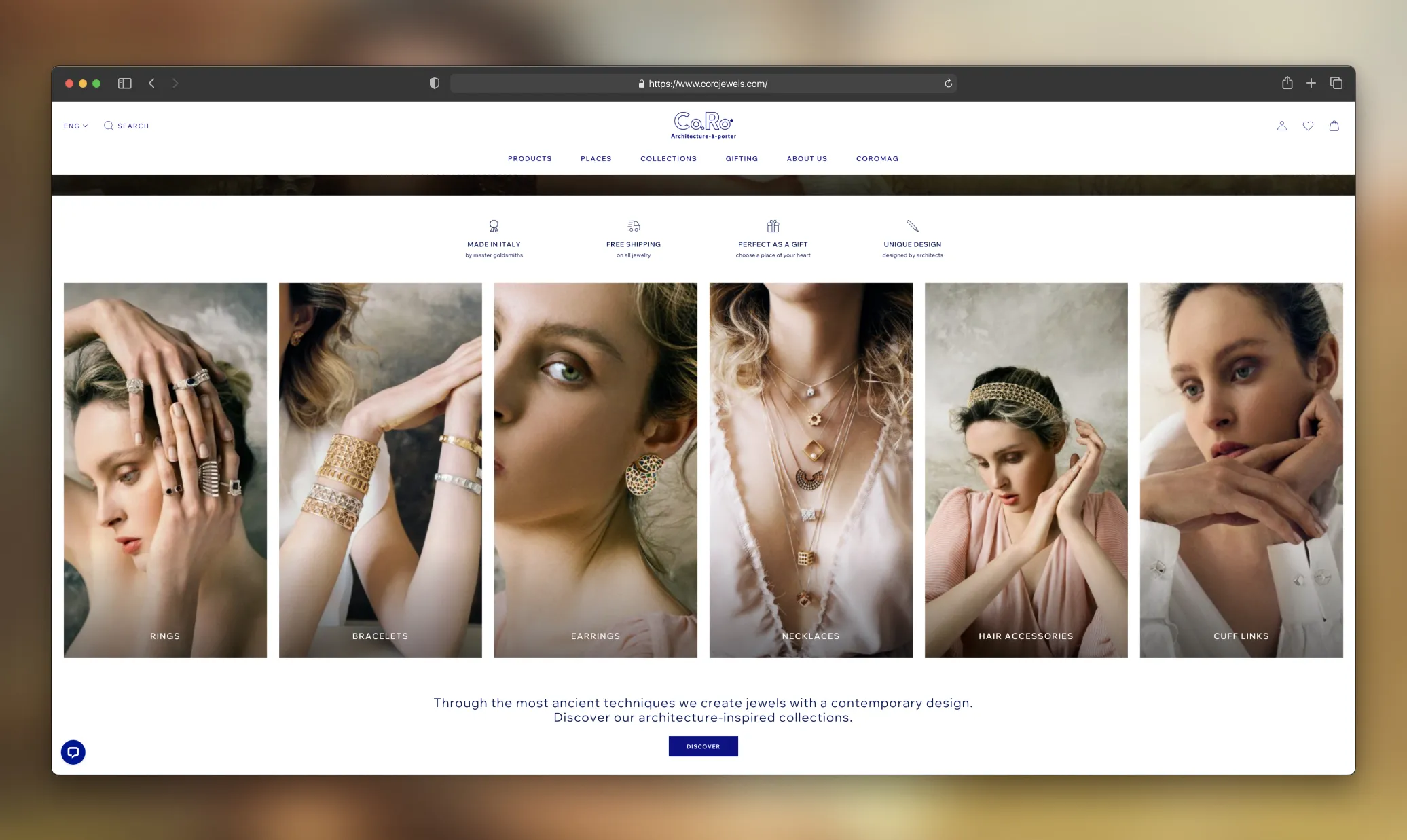This screenshot has height=840, width=1407.
Task: Open the bracelets photo with gold cuffs
Action: [x=380, y=470]
